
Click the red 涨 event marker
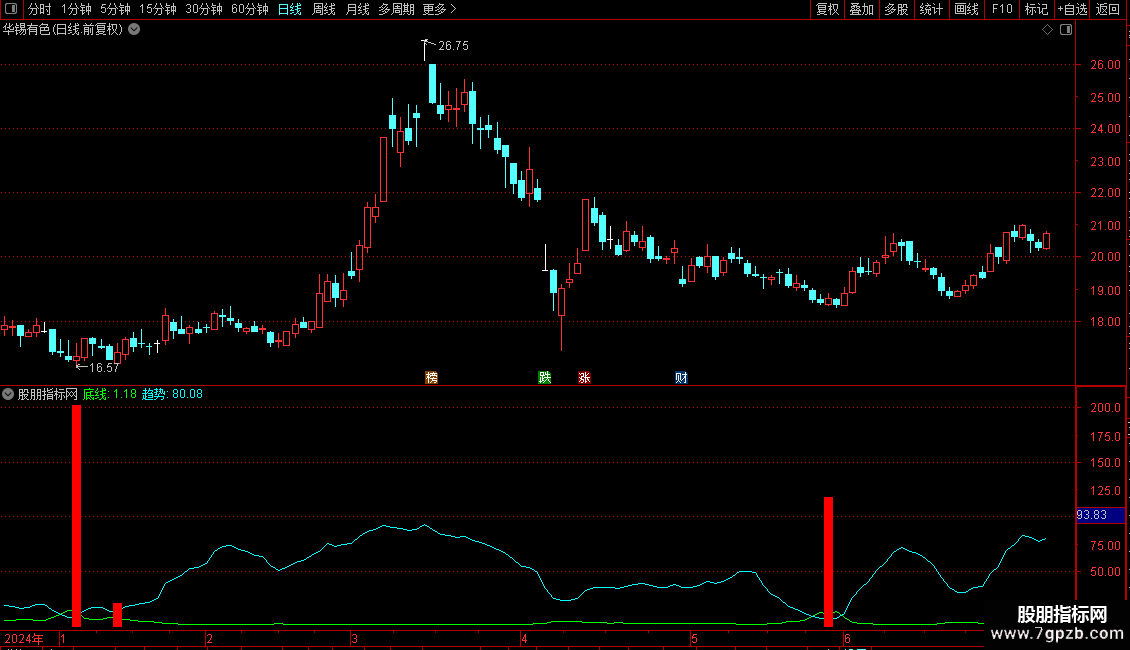click(584, 378)
